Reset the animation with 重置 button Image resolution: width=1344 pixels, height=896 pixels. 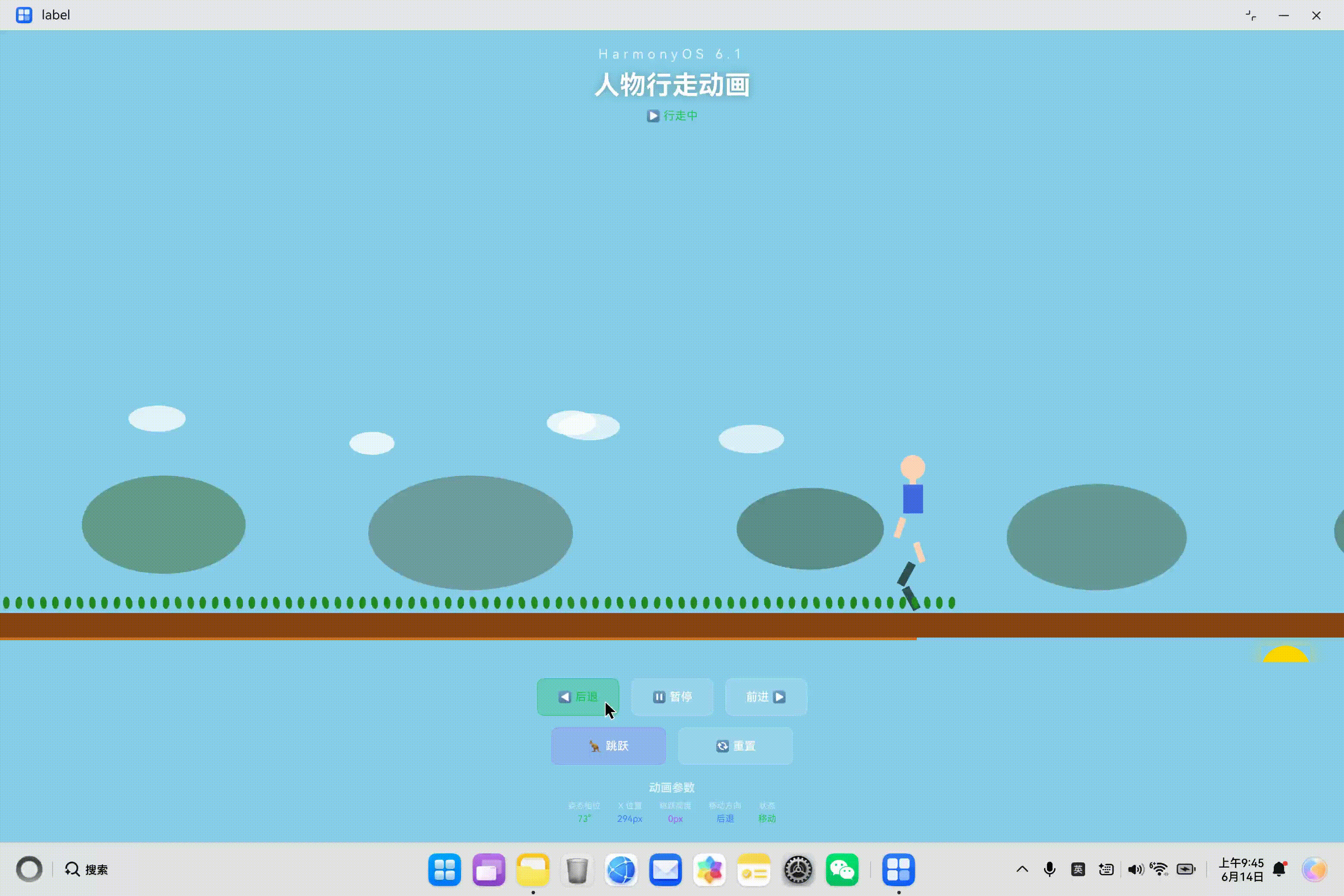click(735, 746)
